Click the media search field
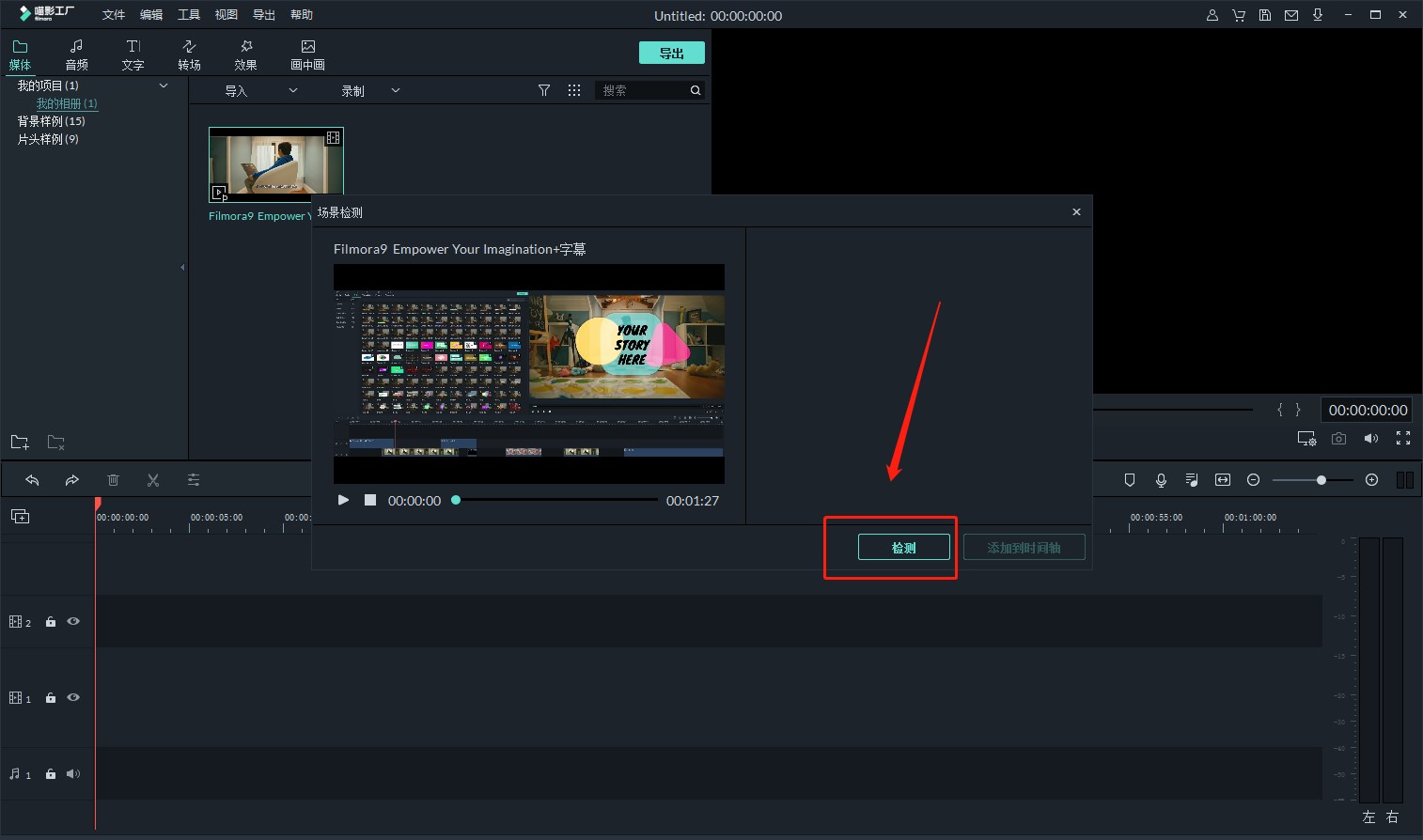This screenshot has height=840, width=1423. (644, 90)
